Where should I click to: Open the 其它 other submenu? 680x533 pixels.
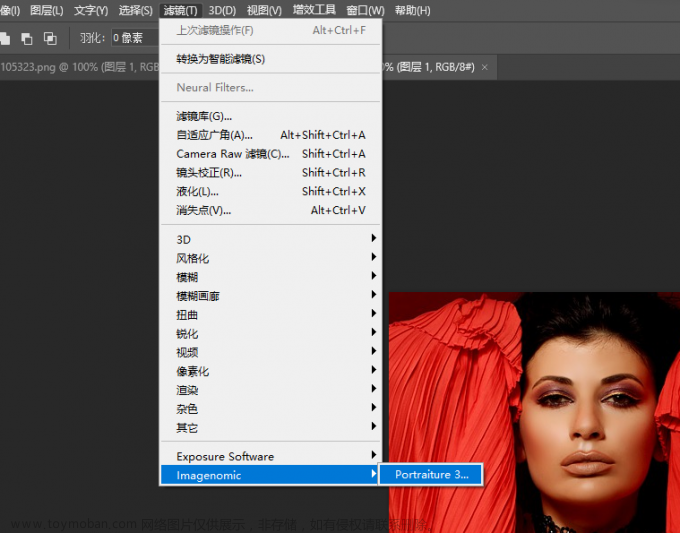coord(271,428)
